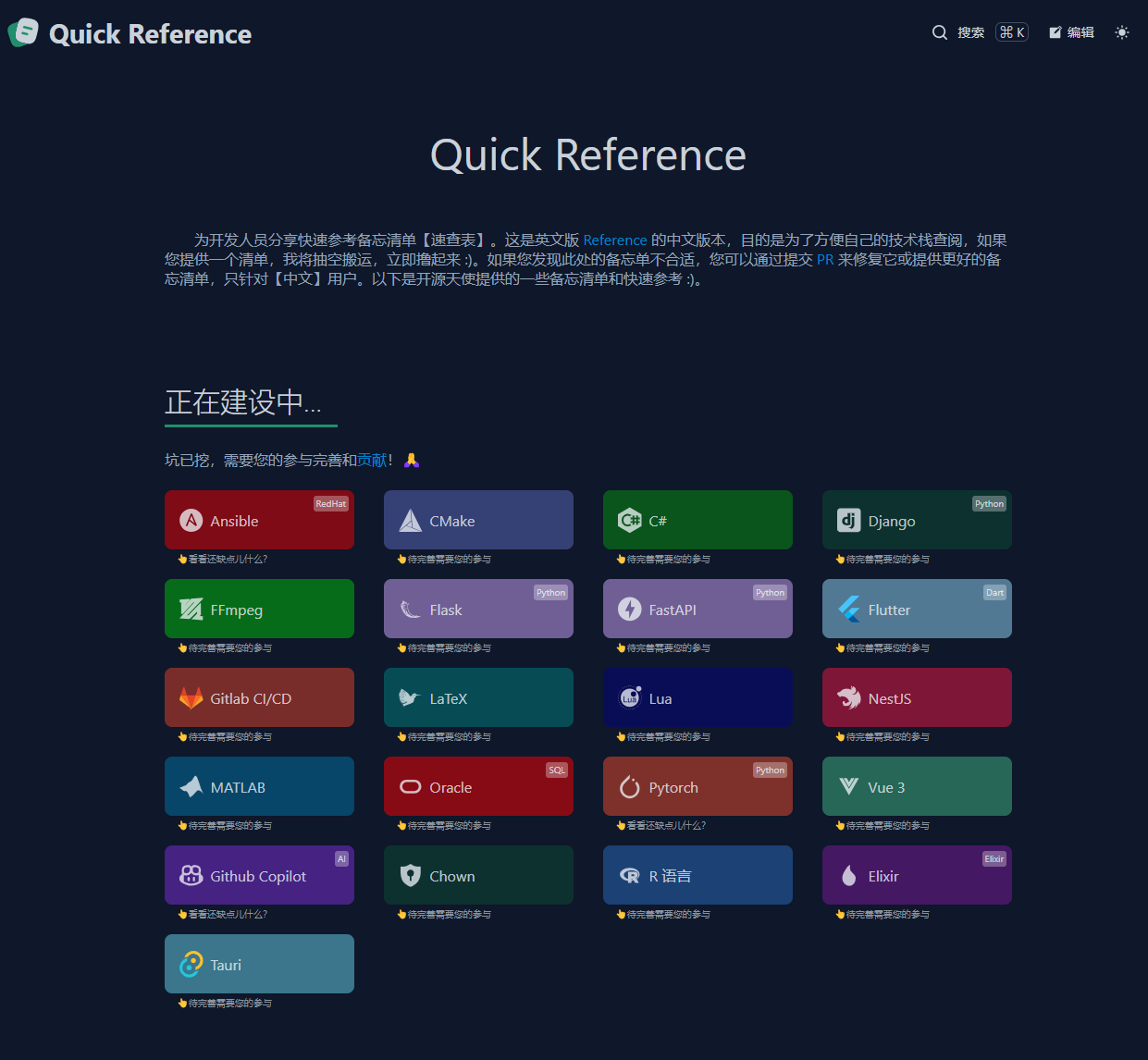Click the C# hexagon icon
Screen dimensions: 1148x1060
tap(629, 520)
